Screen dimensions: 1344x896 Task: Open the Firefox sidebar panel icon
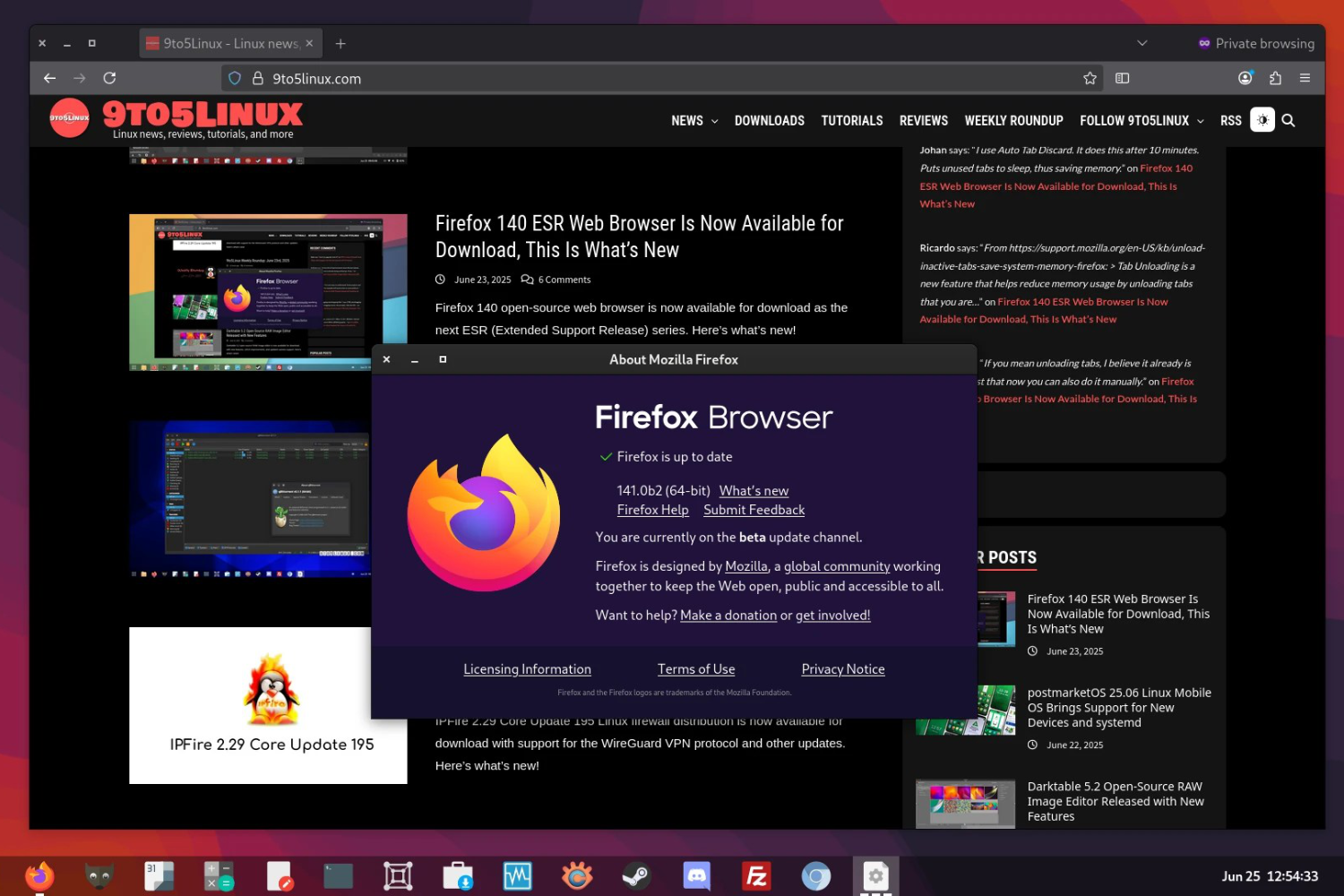[x=1122, y=79]
